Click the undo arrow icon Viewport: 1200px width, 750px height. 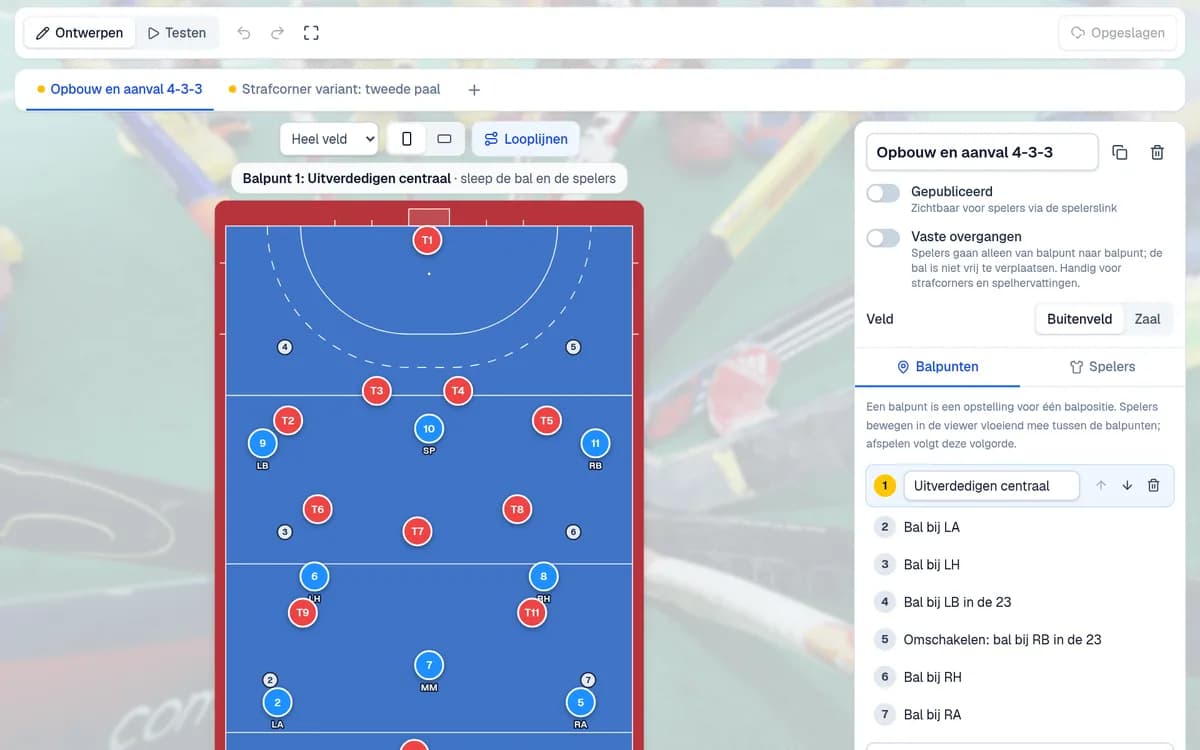point(244,33)
